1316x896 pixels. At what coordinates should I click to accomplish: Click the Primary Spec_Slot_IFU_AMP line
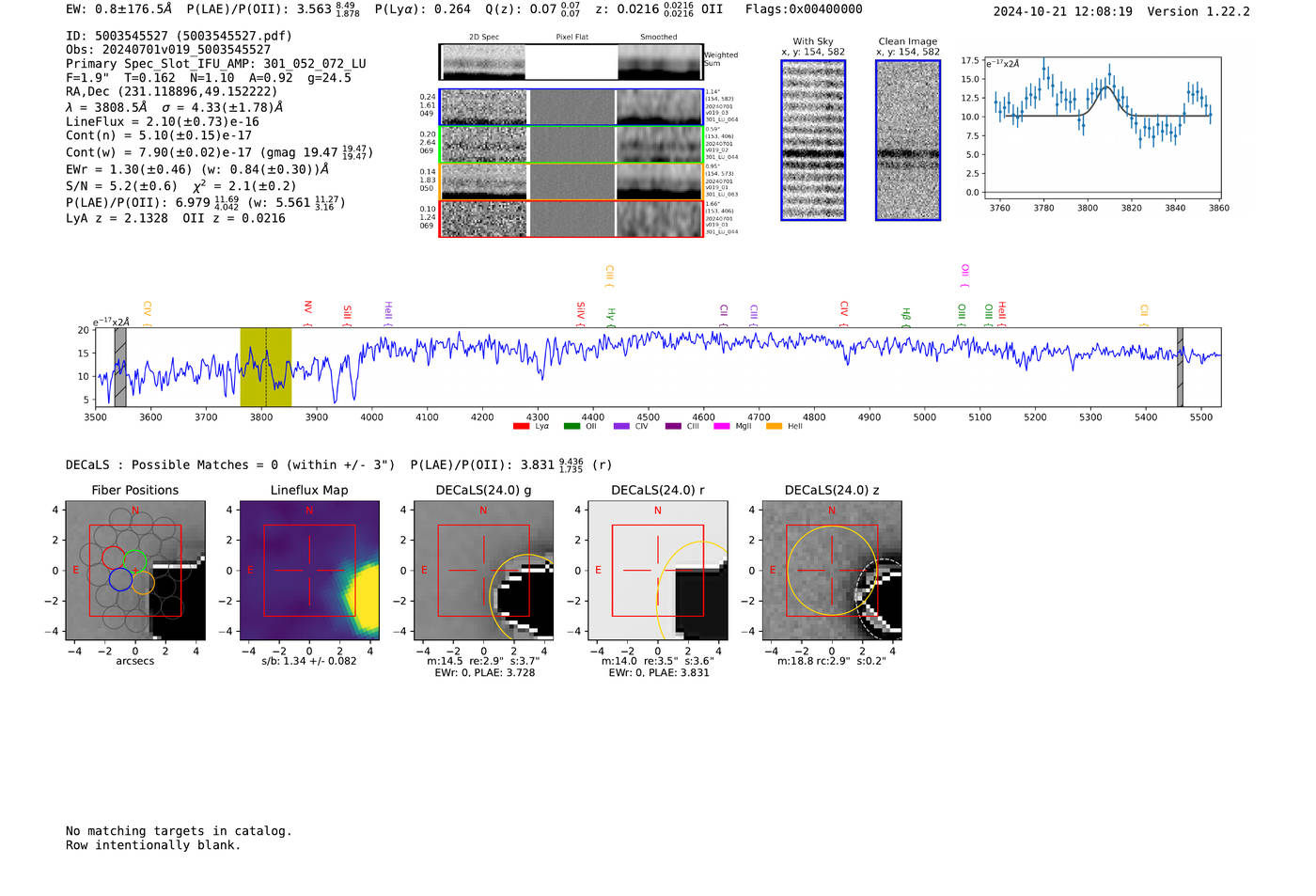pos(216,64)
